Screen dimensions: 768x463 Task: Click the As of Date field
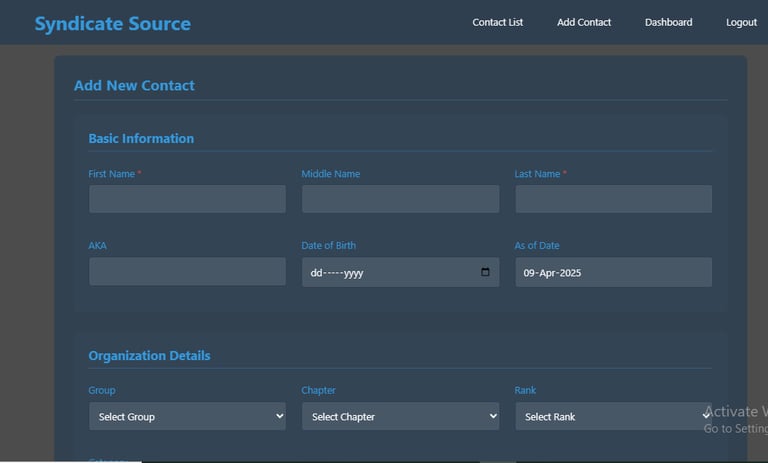pos(613,272)
